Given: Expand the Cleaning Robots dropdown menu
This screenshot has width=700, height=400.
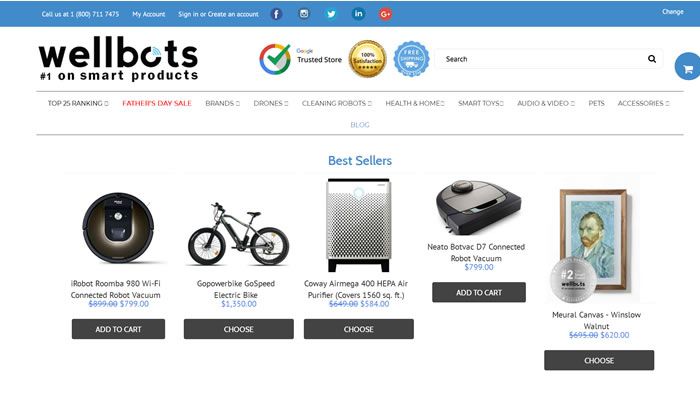Looking at the screenshot, I should coord(337,103).
